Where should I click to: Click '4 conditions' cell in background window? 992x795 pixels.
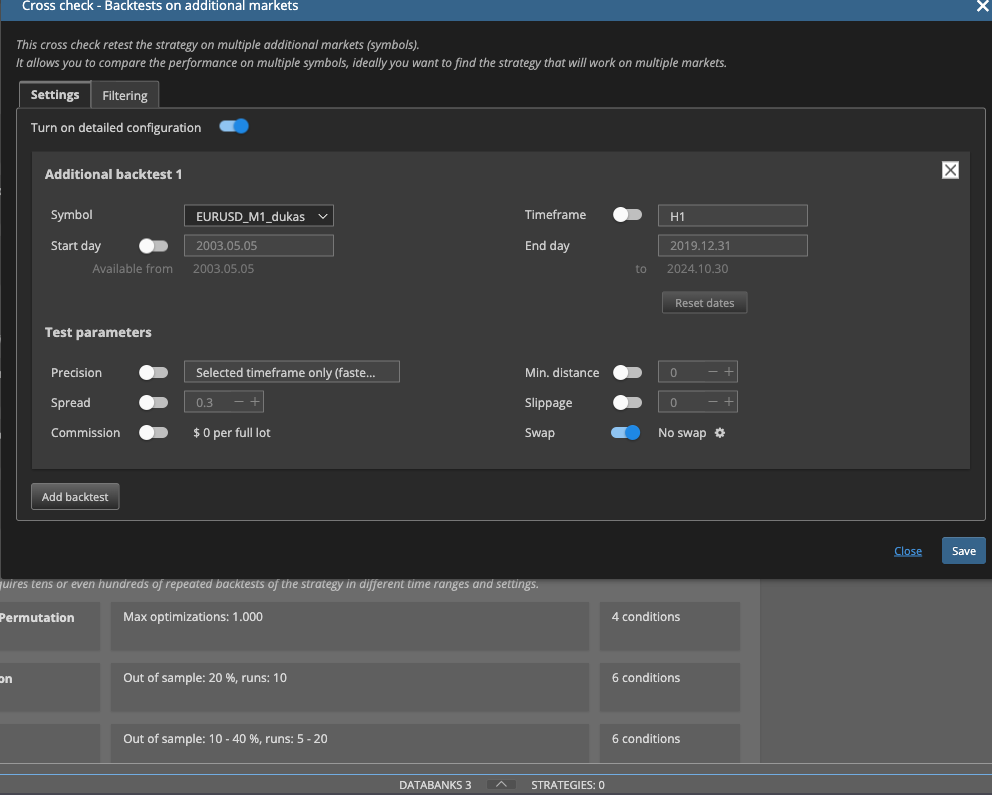669,626
